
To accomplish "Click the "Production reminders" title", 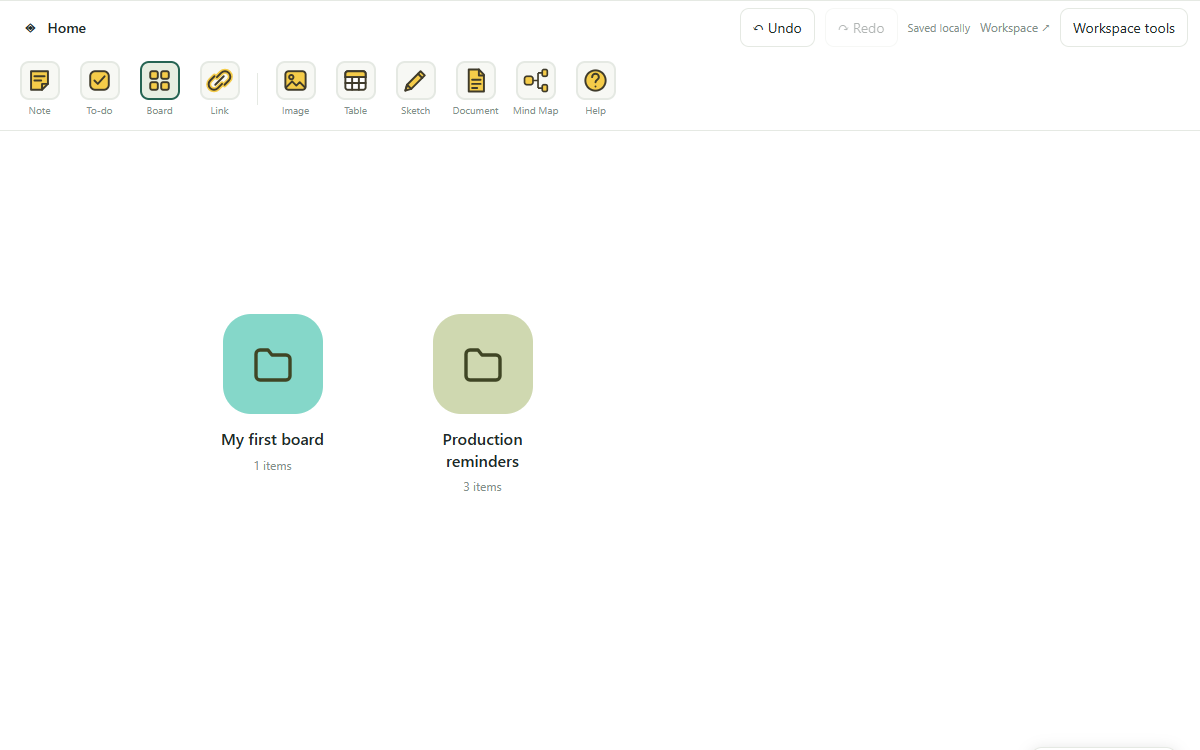I will tap(483, 451).
